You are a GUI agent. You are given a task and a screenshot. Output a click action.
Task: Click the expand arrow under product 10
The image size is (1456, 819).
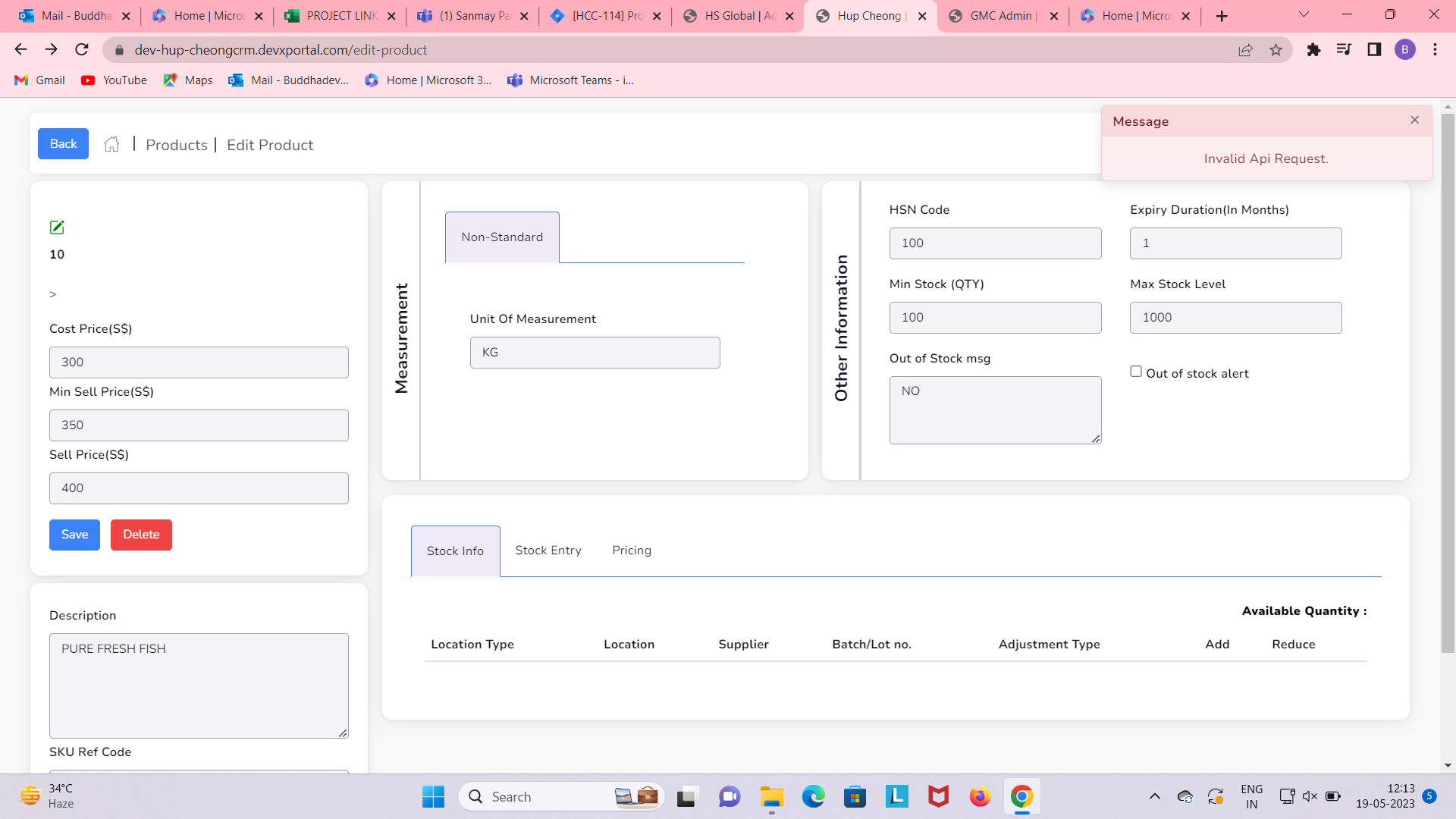point(53,294)
